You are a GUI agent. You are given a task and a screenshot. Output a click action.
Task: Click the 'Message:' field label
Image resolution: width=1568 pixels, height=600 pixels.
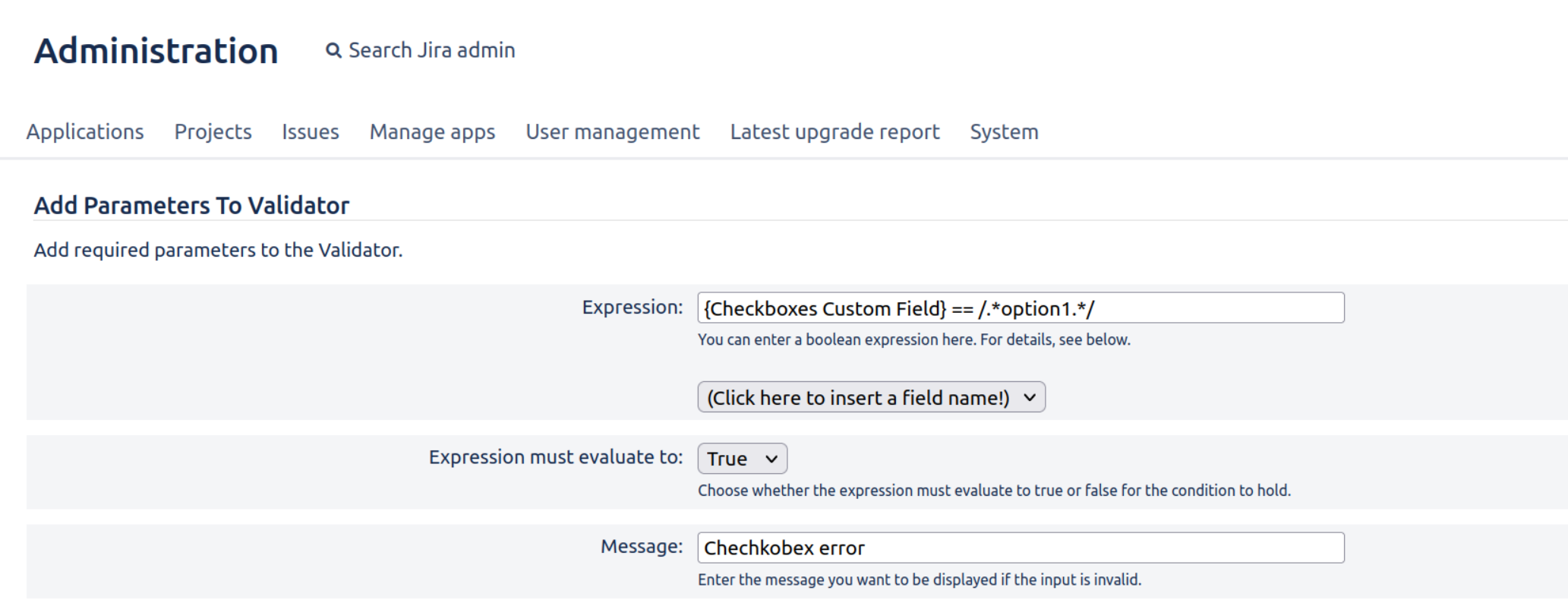coord(641,547)
